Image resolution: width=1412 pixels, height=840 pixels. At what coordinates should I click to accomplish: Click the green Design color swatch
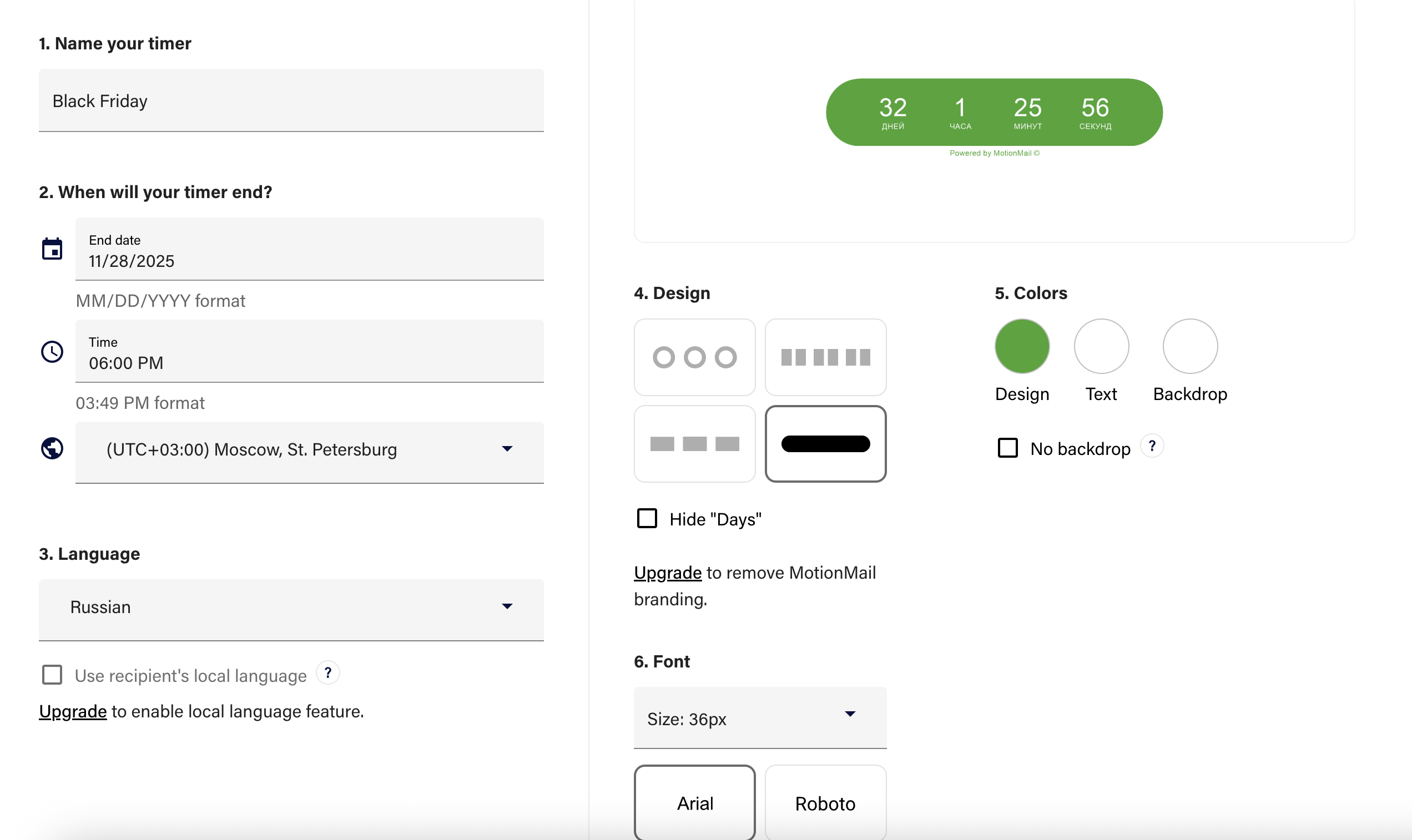(x=1021, y=346)
